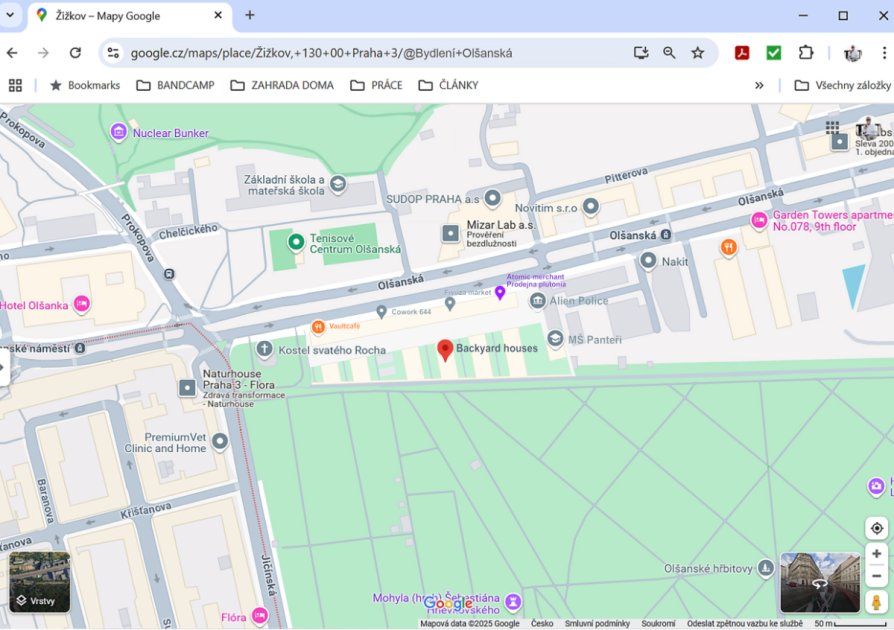This screenshot has height=630, width=894.
Task: Select the Žižkov – Mapy Google tab
Action: 130,16
